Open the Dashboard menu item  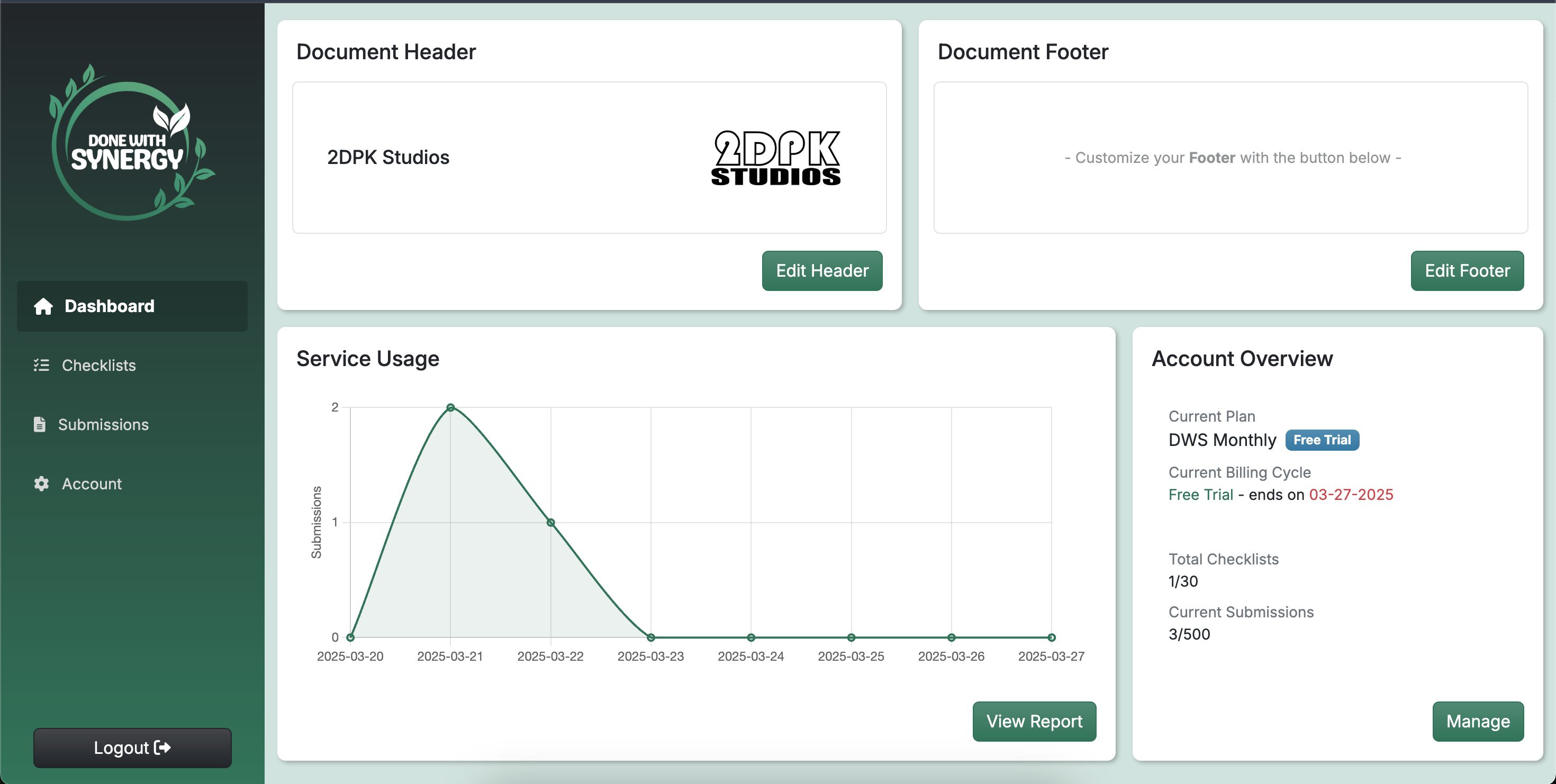(x=132, y=306)
